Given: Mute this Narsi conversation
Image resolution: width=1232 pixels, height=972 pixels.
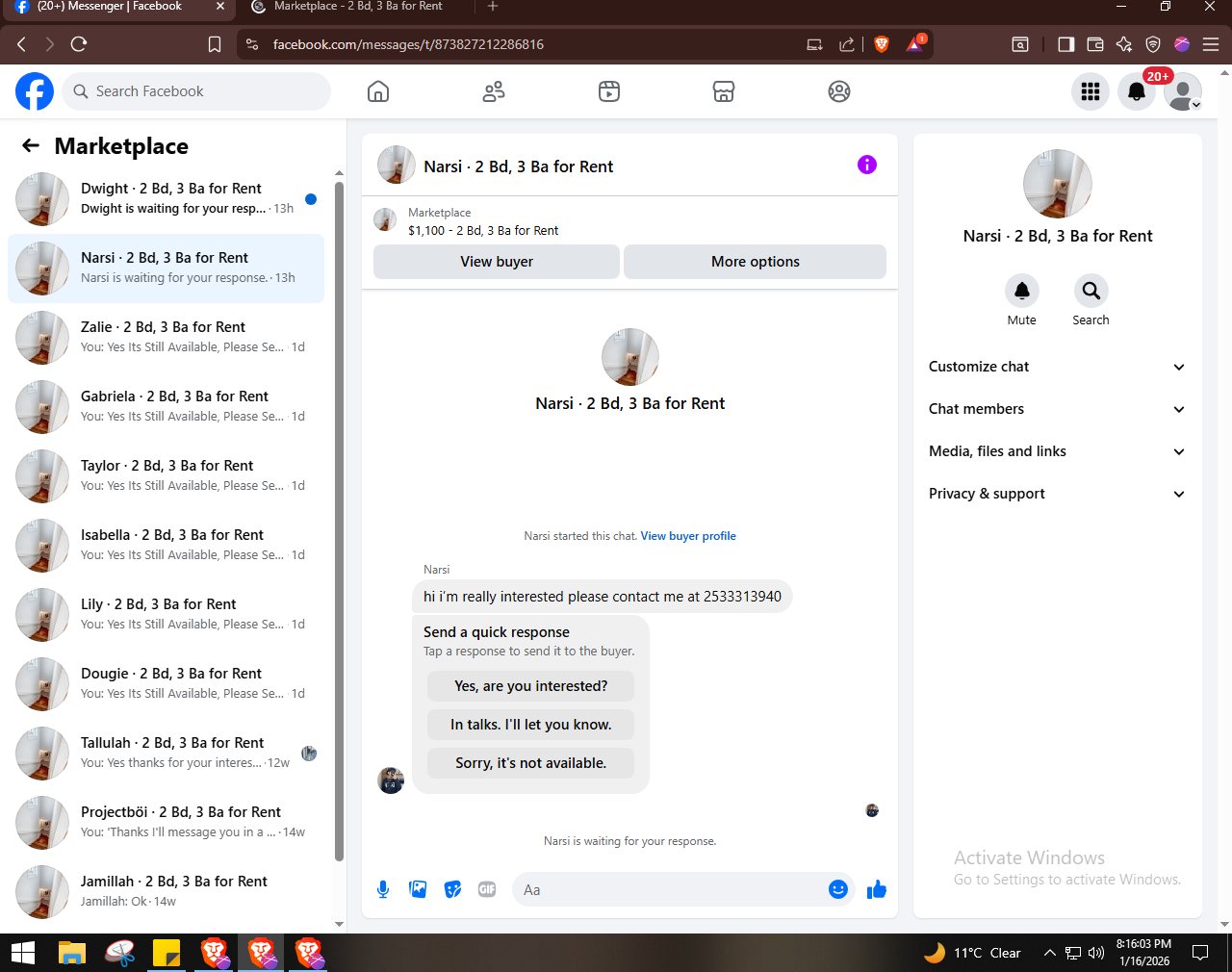Looking at the screenshot, I should (1022, 291).
